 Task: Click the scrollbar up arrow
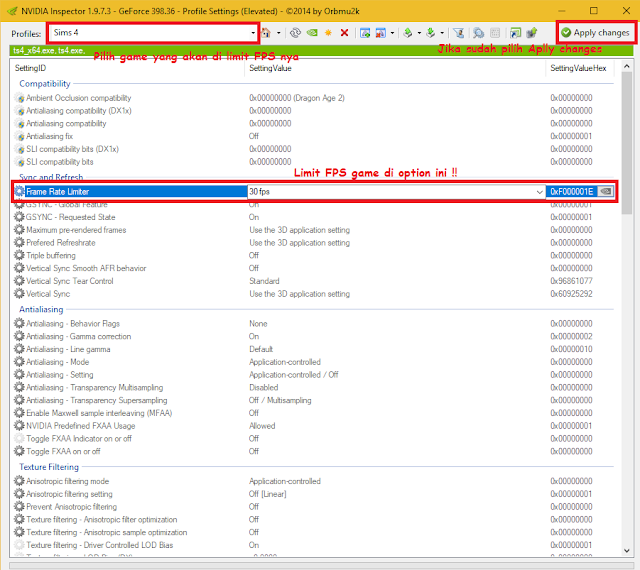tap(627, 66)
